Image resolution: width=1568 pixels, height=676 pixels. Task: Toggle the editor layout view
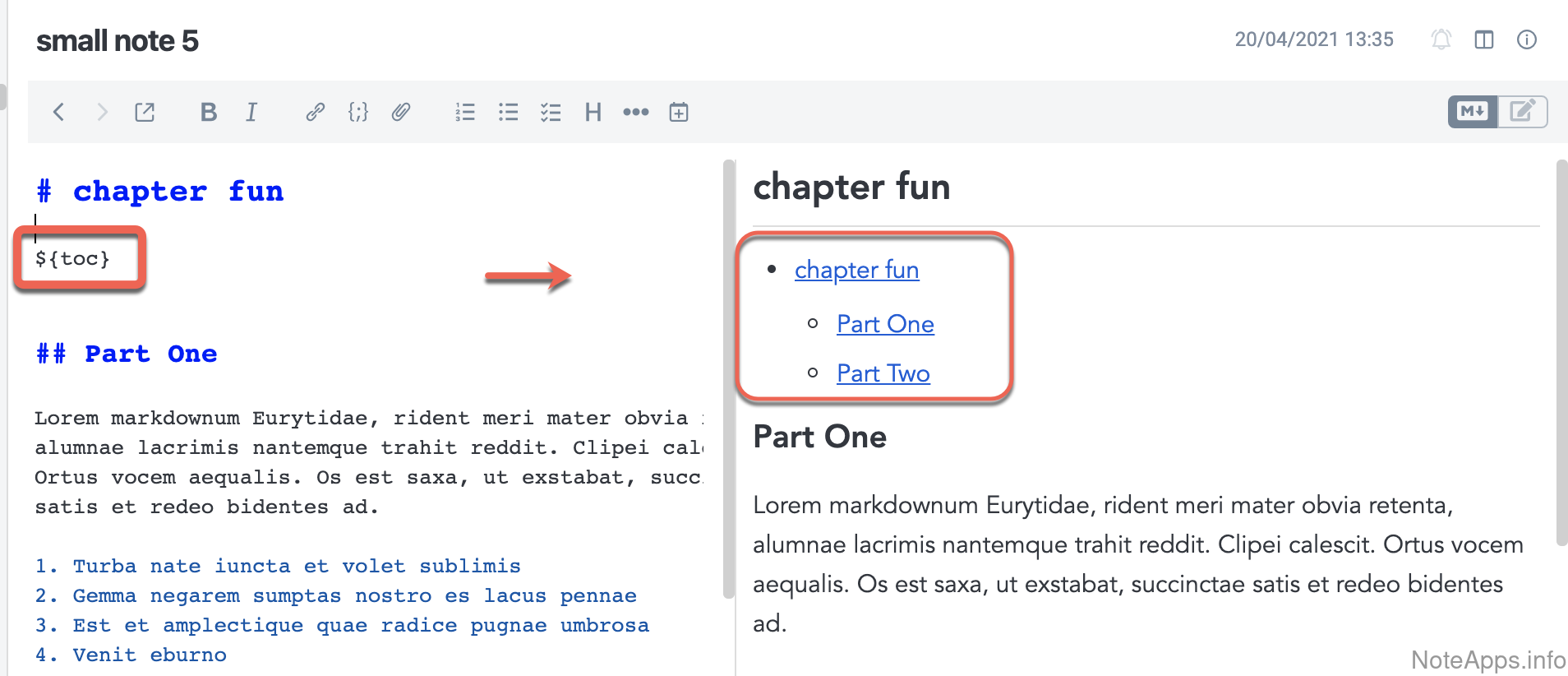coord(1484,39)
